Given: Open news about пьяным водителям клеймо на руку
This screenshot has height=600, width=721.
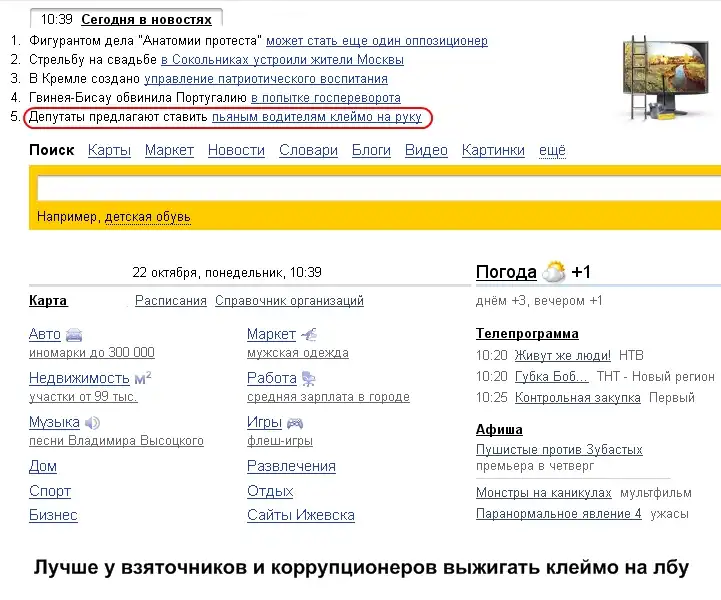Looking at the screenshot, I should 316,118.
